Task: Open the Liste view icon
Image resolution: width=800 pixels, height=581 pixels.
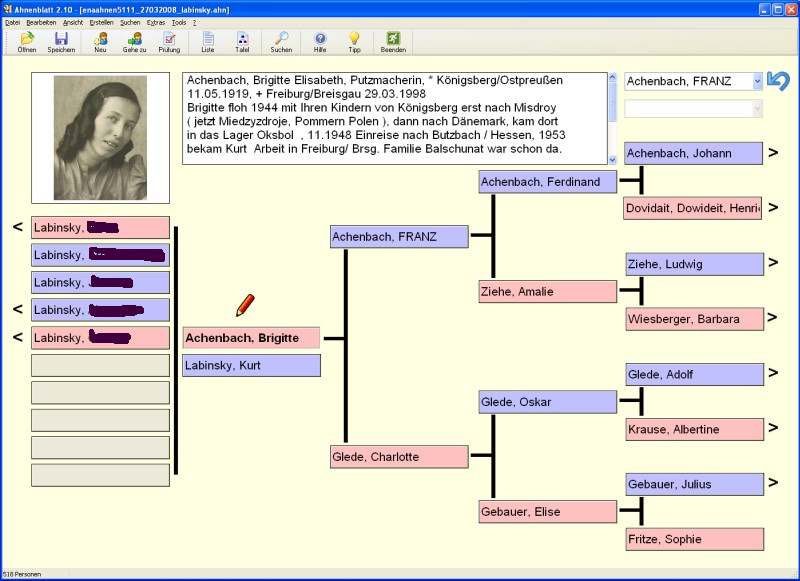Action: pyautogui.click(x=208, y=38)
